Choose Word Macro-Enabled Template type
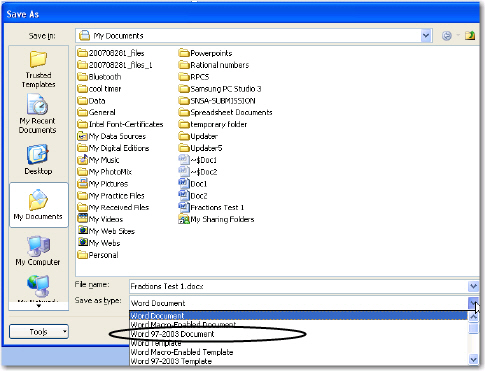Image resolution: width=485 pixels, height=371 pixels. tap(298, 352)
